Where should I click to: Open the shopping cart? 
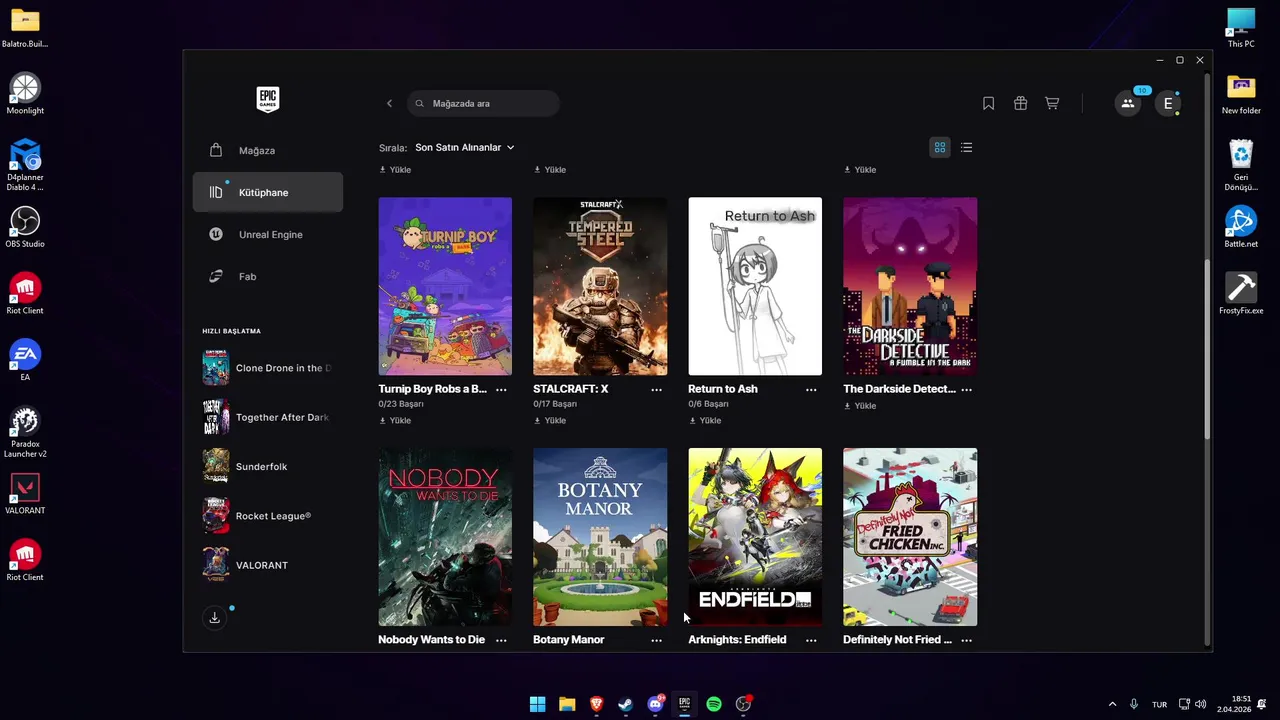coord(1052,103)
